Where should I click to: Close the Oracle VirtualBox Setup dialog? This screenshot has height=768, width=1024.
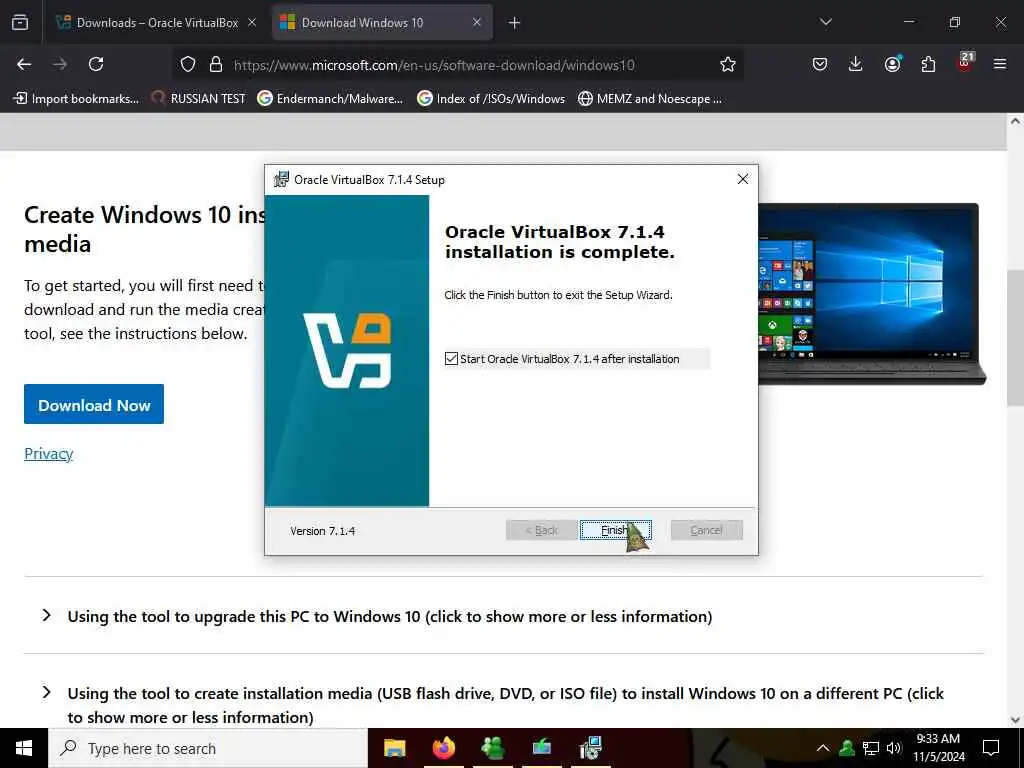tap(743, 179)
